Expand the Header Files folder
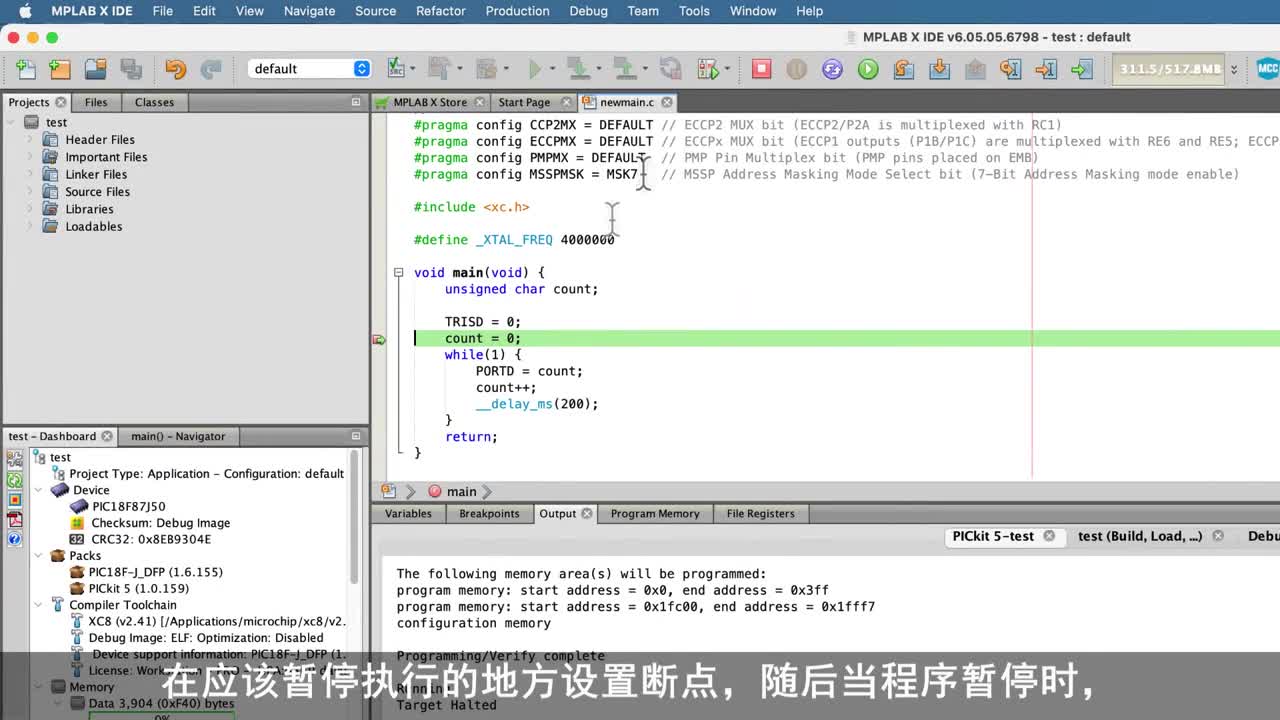This screenshot has width=1280, height=720. [31, 140]
